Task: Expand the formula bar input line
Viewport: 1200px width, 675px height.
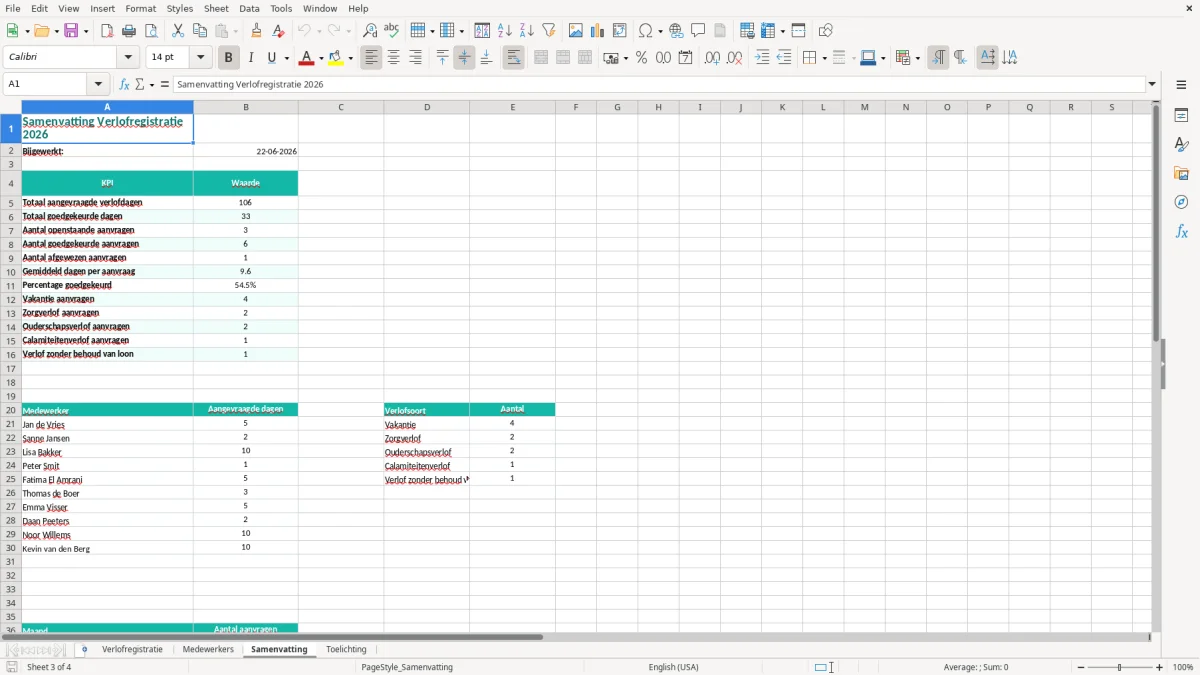Action: point(1153,85)
